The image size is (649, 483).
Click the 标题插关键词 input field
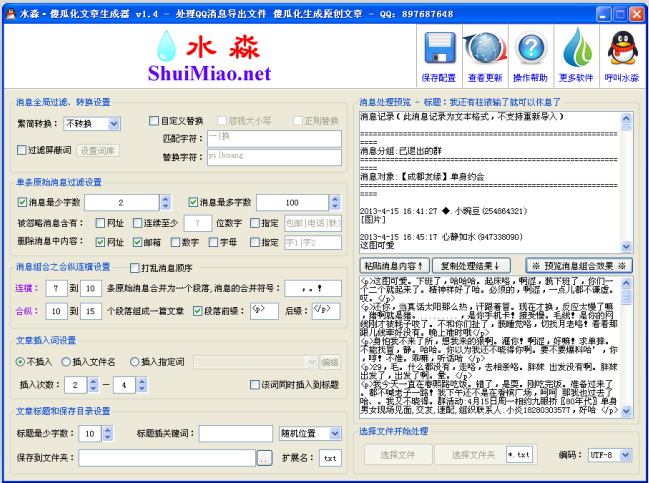(x=236, y=433)
